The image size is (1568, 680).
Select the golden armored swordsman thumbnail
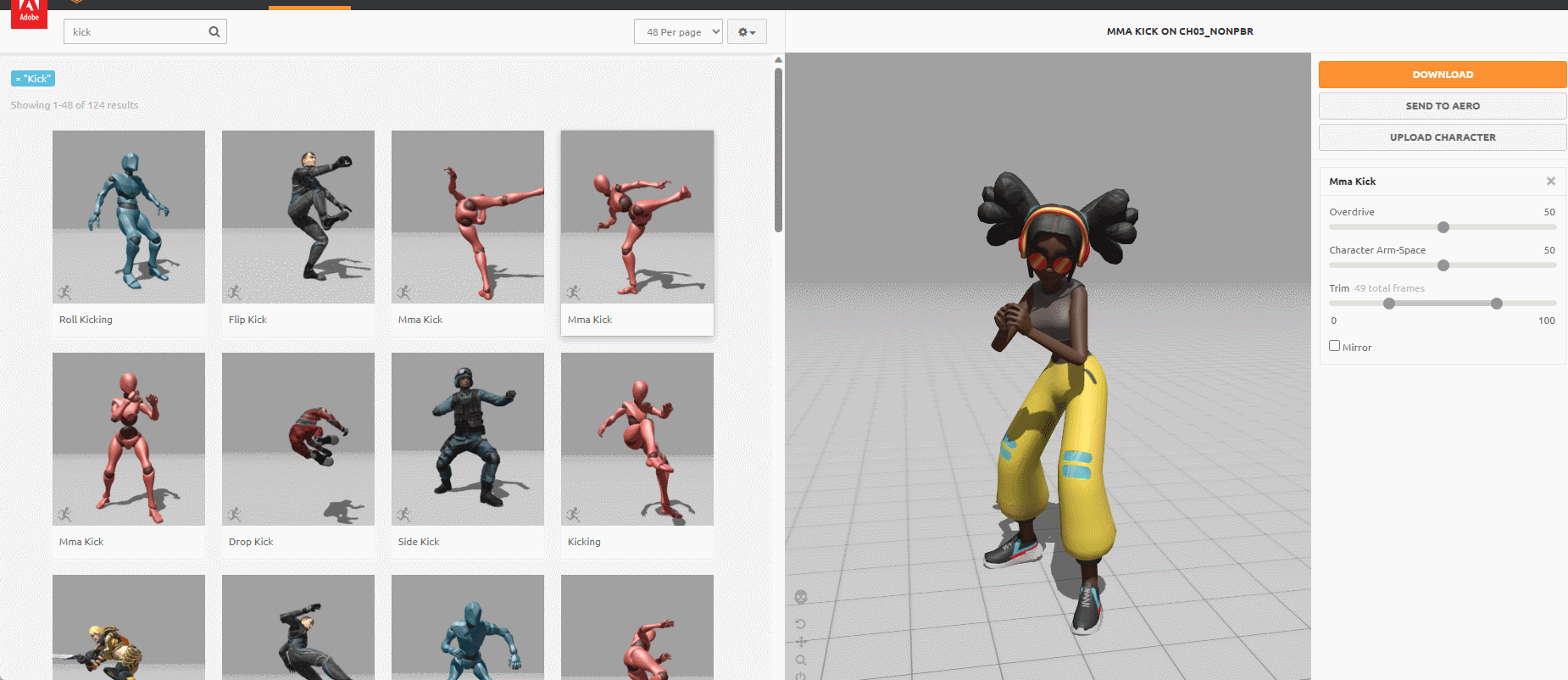pos(129,627)
